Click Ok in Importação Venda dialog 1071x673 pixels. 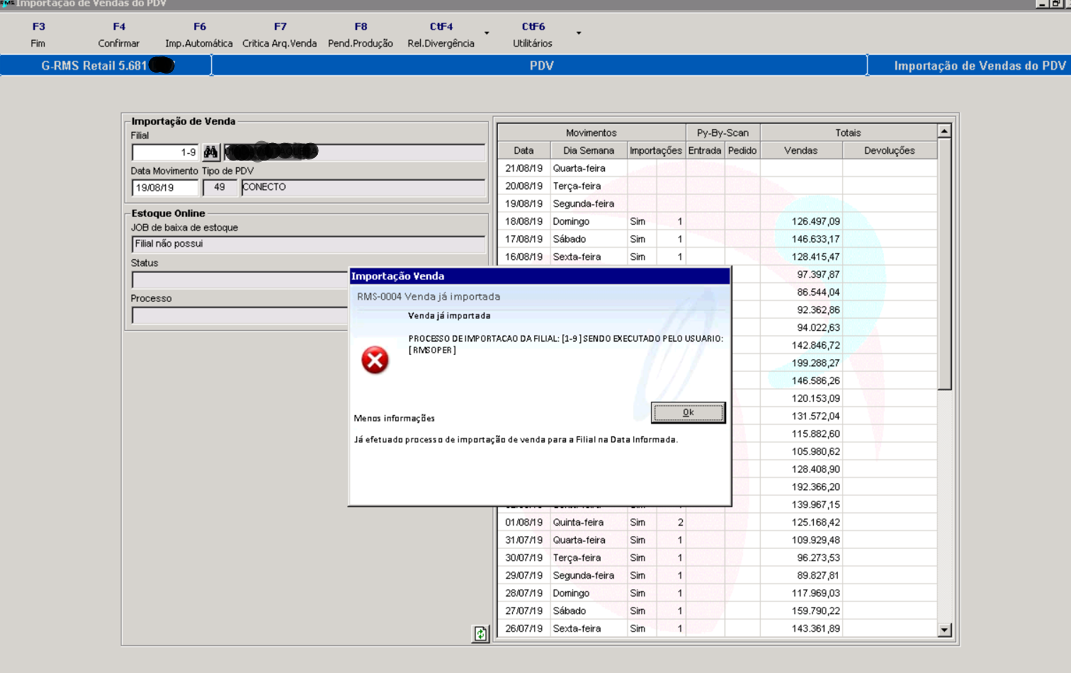[688, 412]
